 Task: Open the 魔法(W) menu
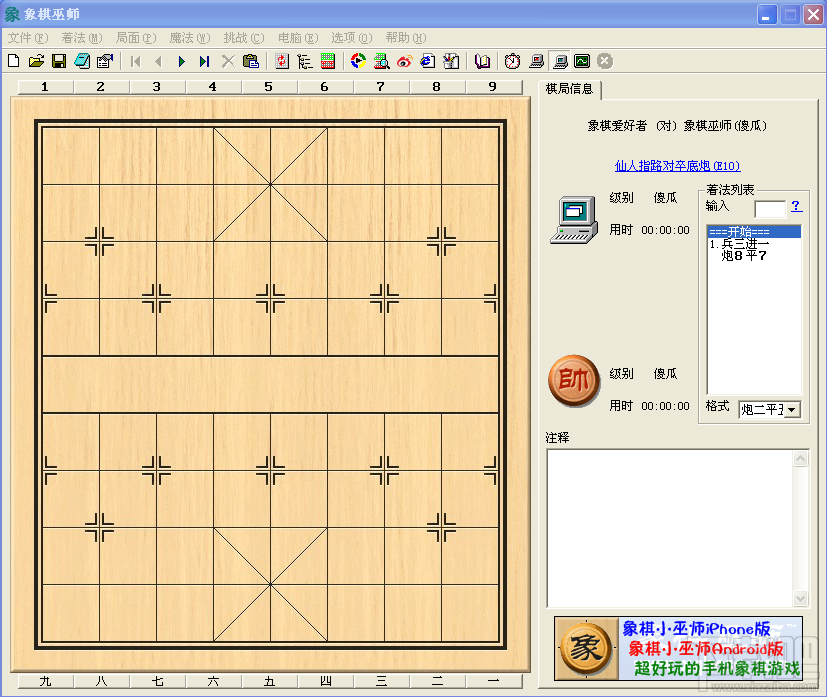pyautogui.click(x=190, y=38)
